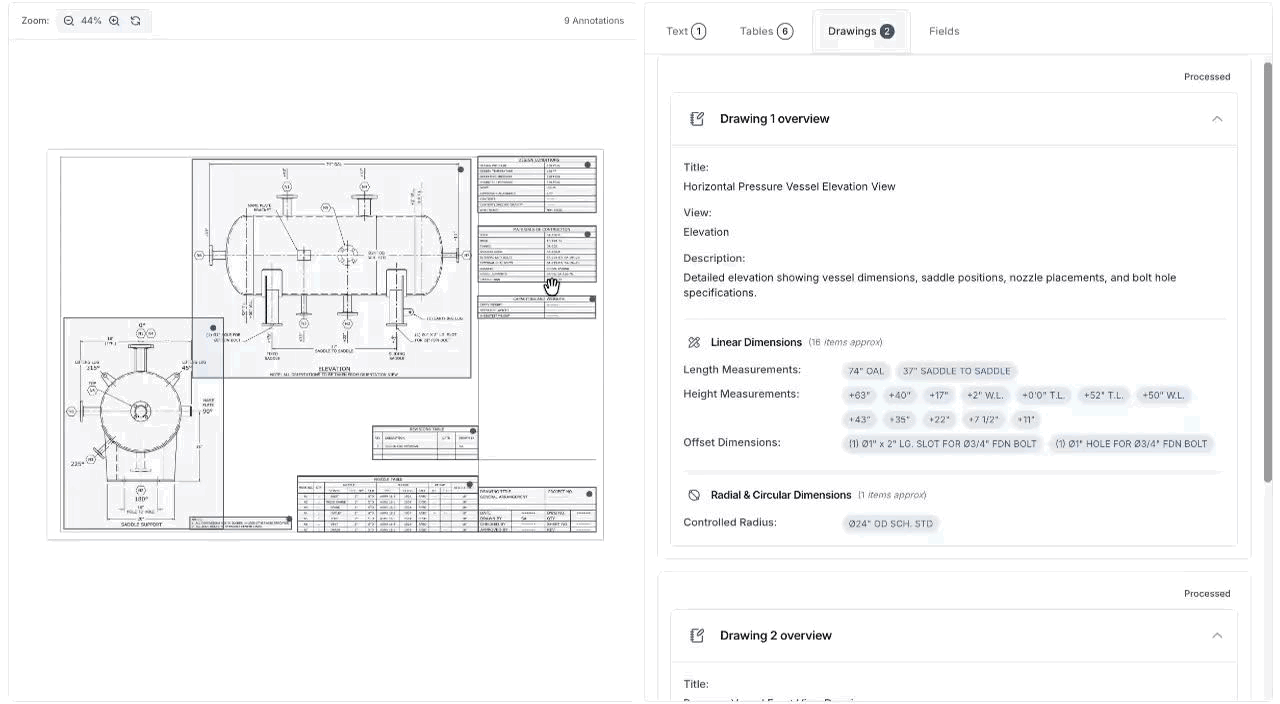Open the Tables tab
This screenshot has width=1280, height=704.
tap(766, 31)
